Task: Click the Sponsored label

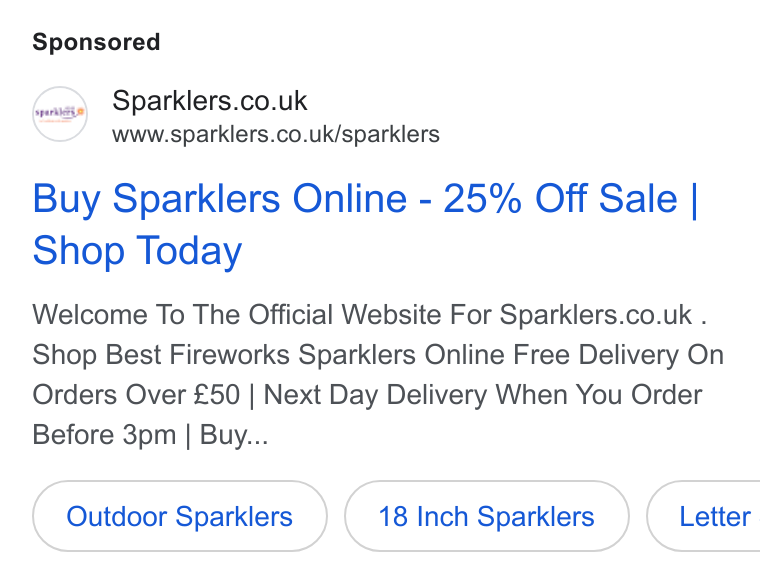Action: (96, 42)
